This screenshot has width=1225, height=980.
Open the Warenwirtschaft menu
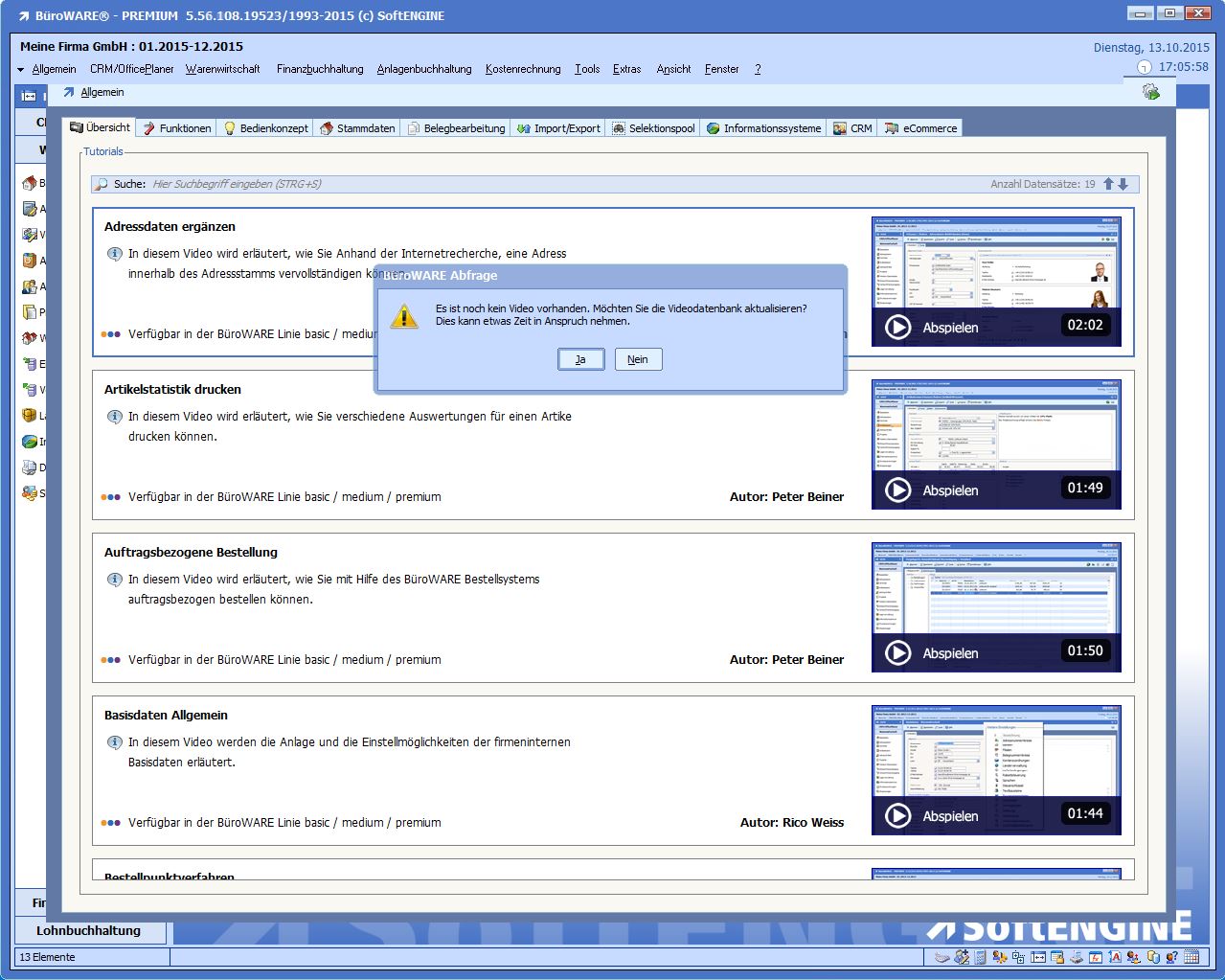(222, 69)
